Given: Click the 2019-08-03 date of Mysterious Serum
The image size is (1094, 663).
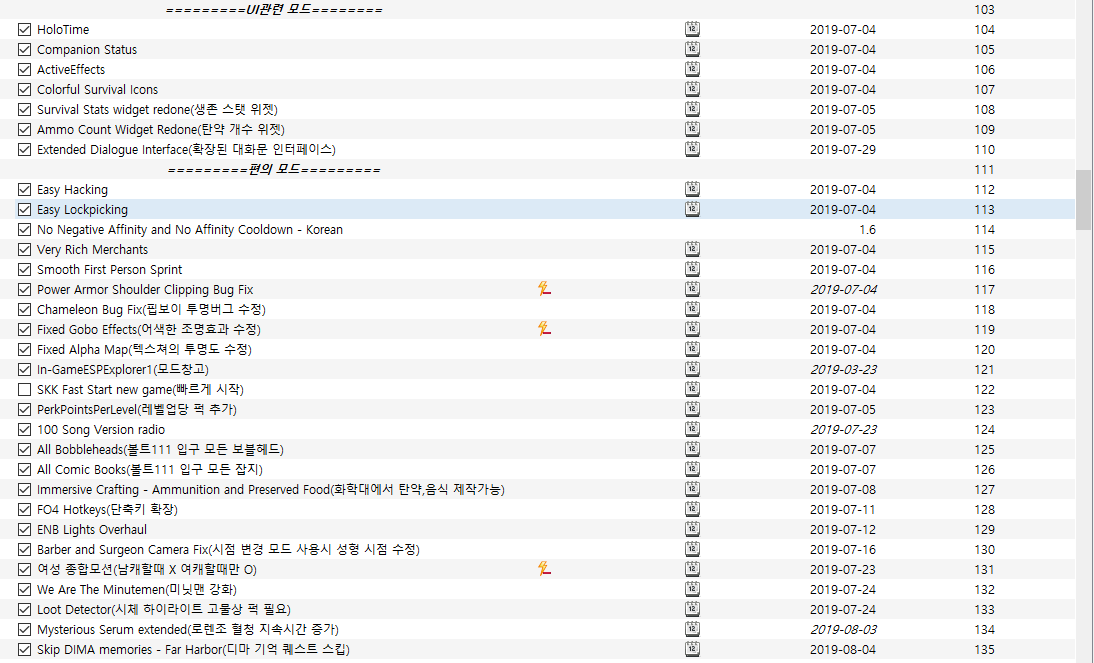Looking at the screenshot, I should click(843, 630).
